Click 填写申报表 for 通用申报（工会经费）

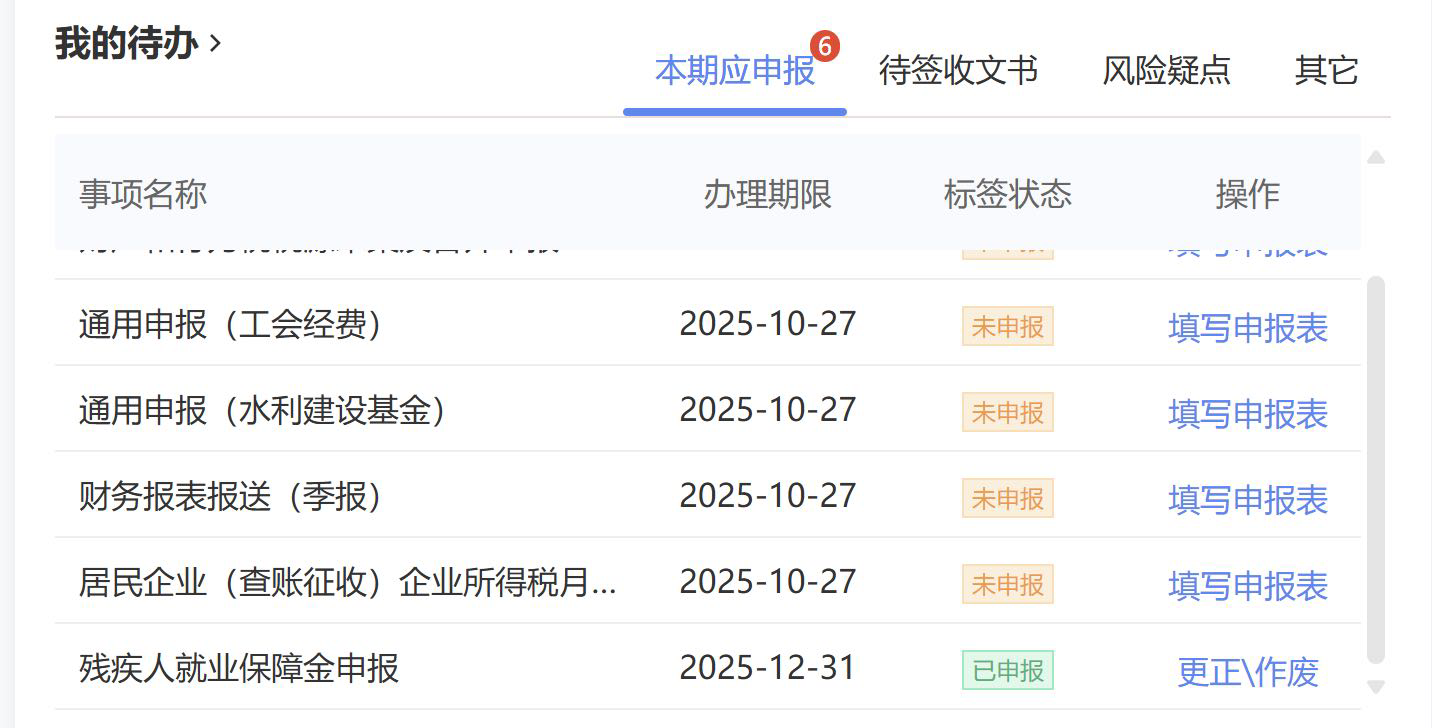[x=1247, y=328]
